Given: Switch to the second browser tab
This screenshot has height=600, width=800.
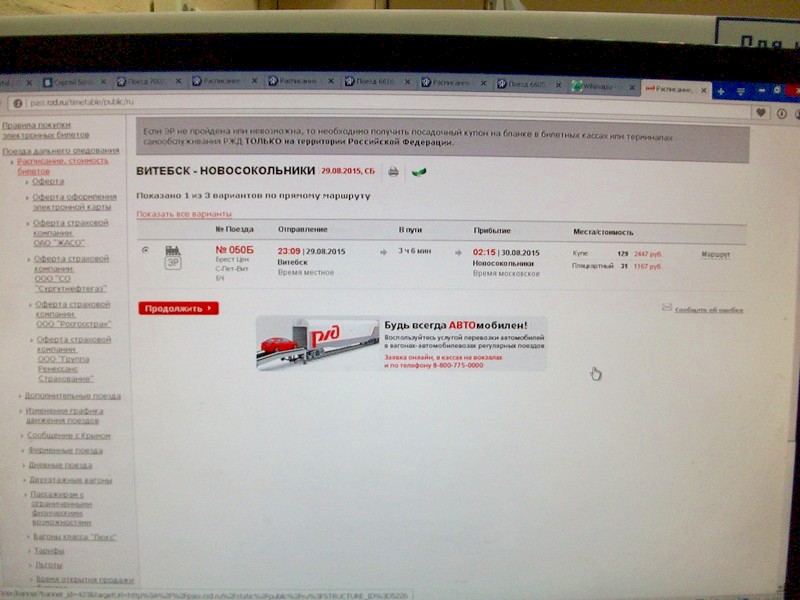Looking at the screenshot, I should [70, 82].
